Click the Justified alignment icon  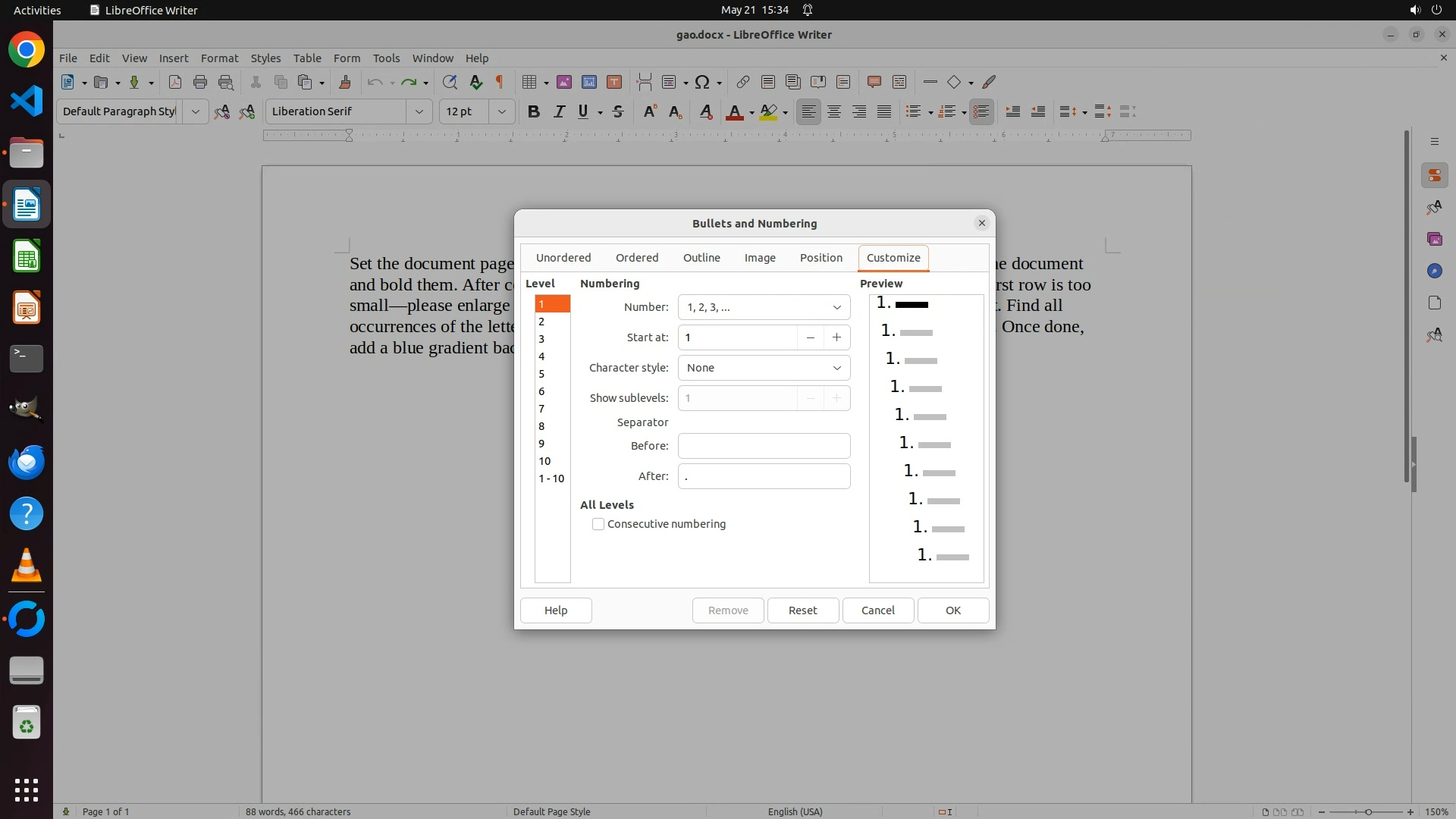tap(884, 111)
